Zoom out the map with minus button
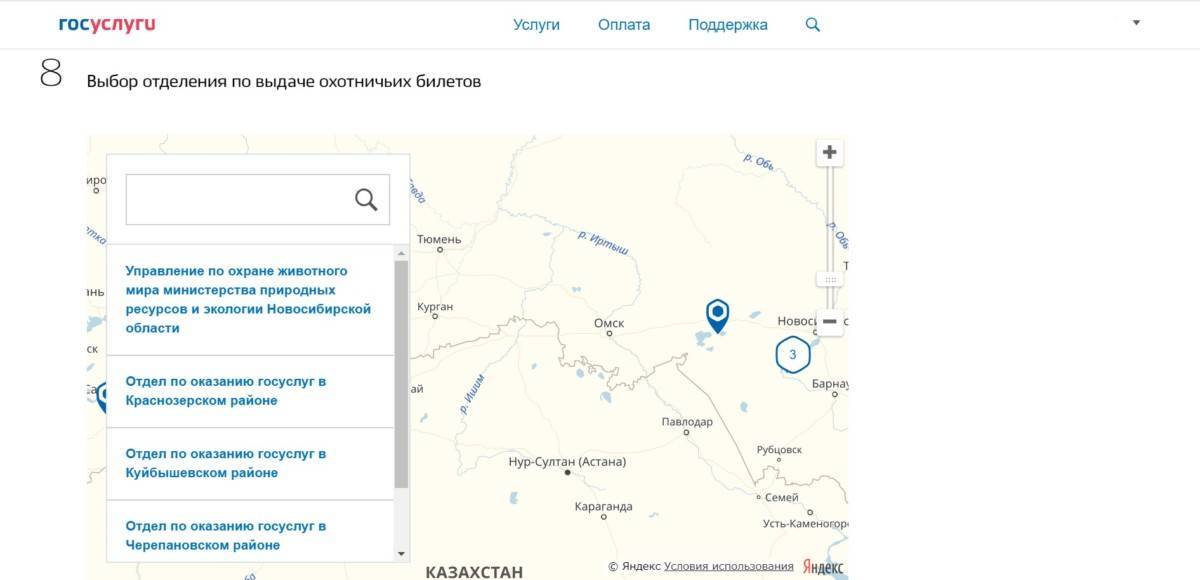Viewport: 1200px width, 580px height. coord(829,321)
